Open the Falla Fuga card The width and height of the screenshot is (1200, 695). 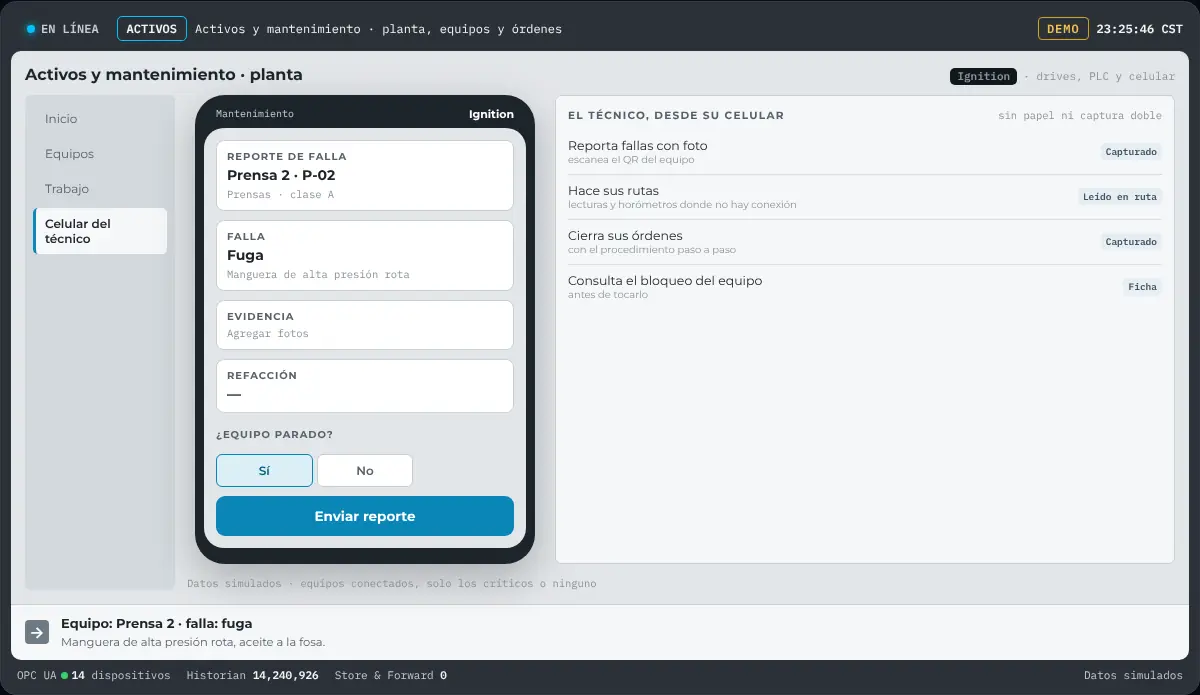coord(365,255)
